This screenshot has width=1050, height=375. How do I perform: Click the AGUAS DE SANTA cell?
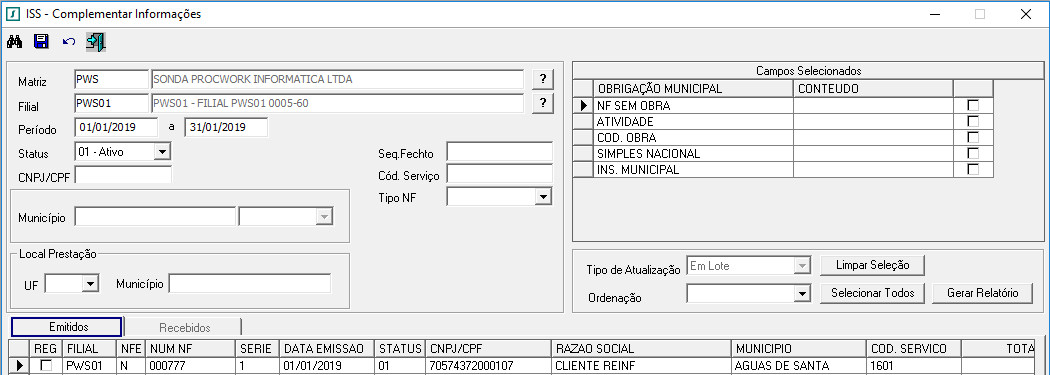click(799, 366)
